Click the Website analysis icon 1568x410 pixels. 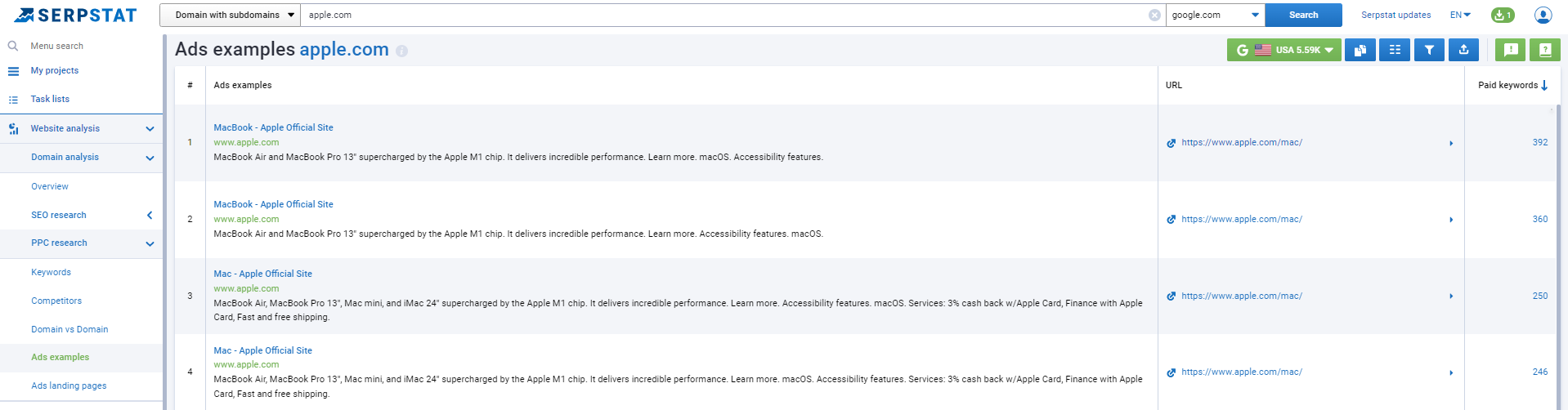[x=13, y=128]
